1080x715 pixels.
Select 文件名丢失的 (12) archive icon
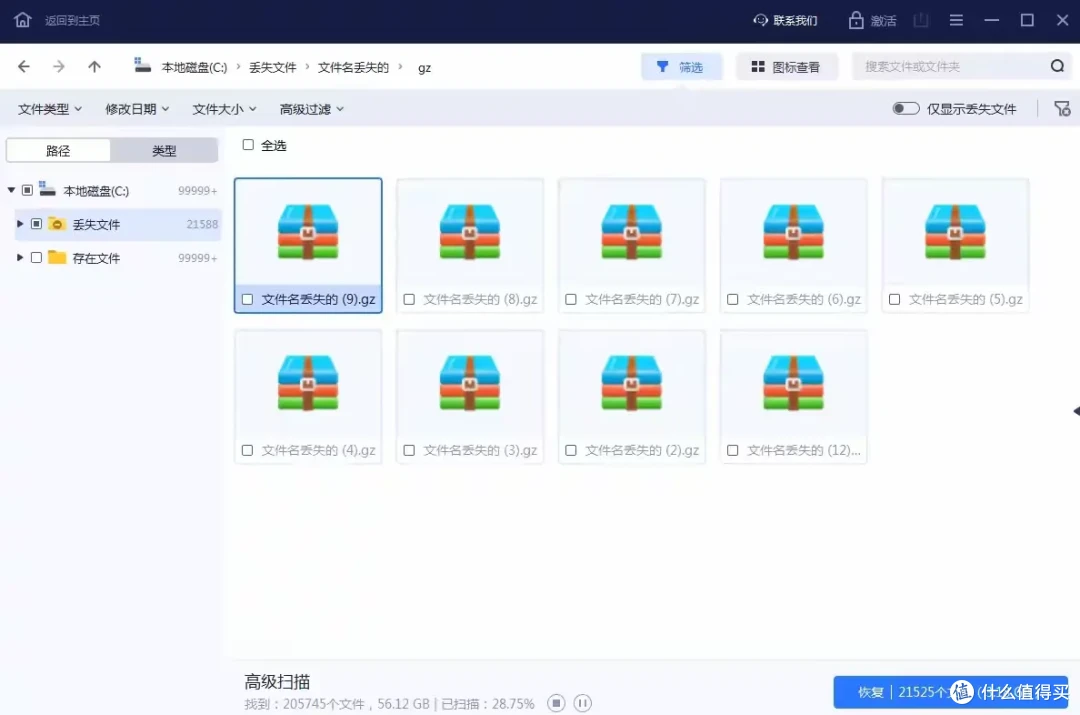(x=793, y=383)
